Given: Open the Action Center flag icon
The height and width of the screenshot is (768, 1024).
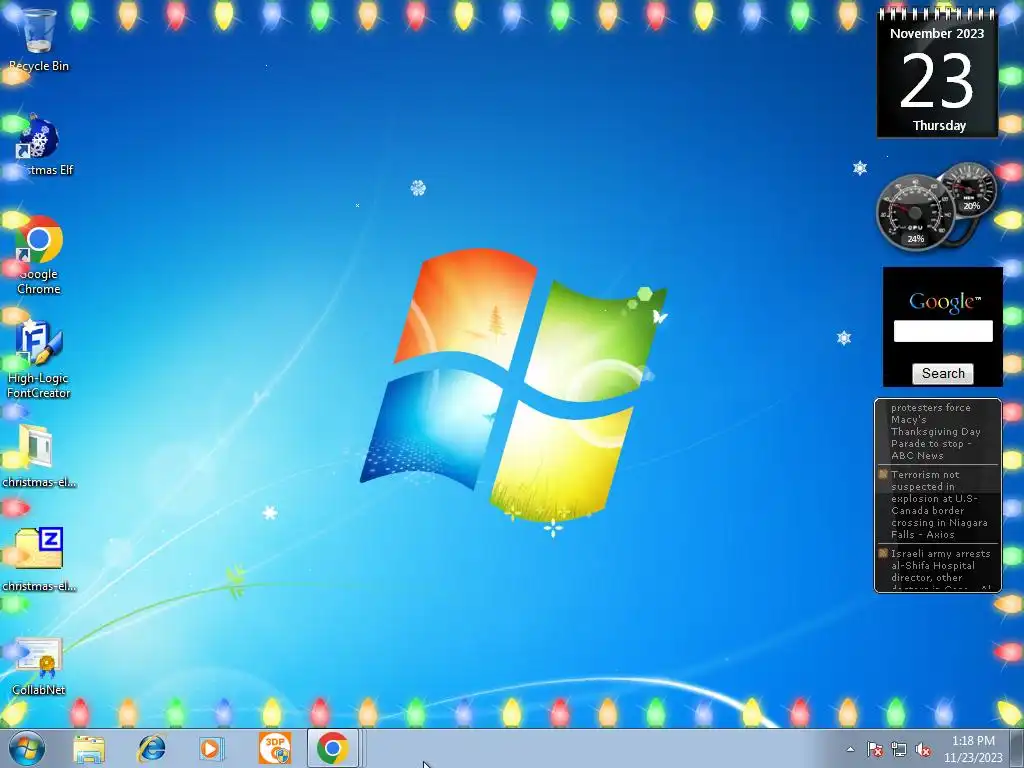Looking at the screenshot, I should coord(874,749).
